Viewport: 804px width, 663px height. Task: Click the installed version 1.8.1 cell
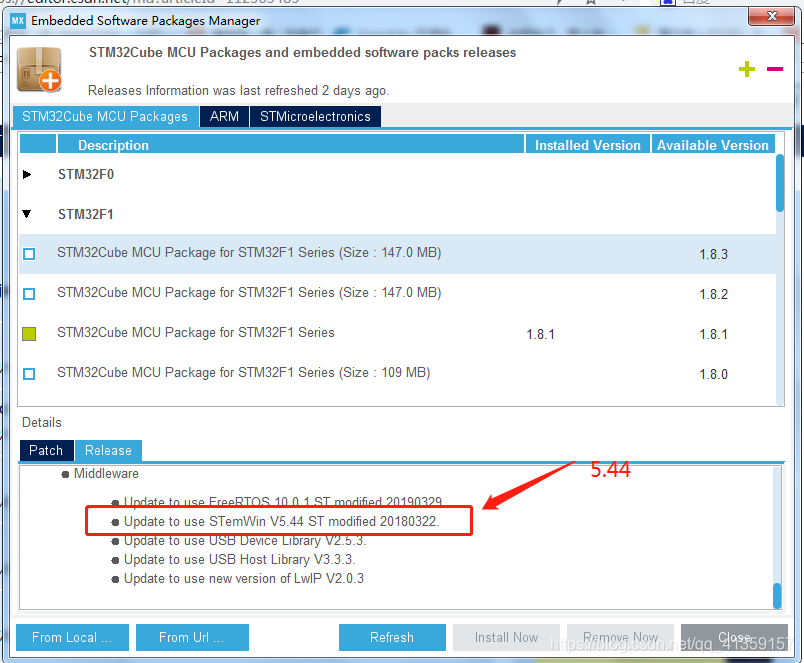(540, 334)
